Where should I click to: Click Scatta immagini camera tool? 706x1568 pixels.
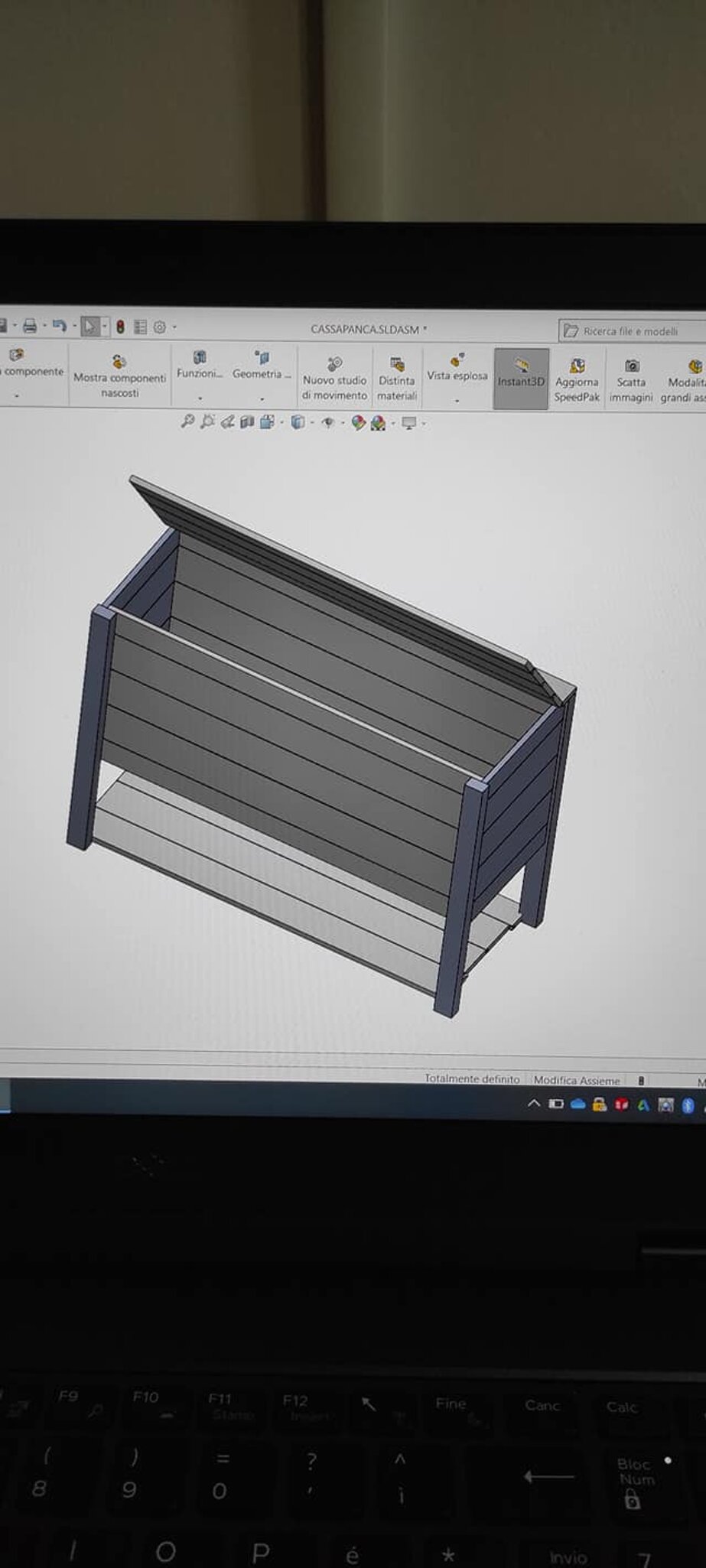click(631, 381)
